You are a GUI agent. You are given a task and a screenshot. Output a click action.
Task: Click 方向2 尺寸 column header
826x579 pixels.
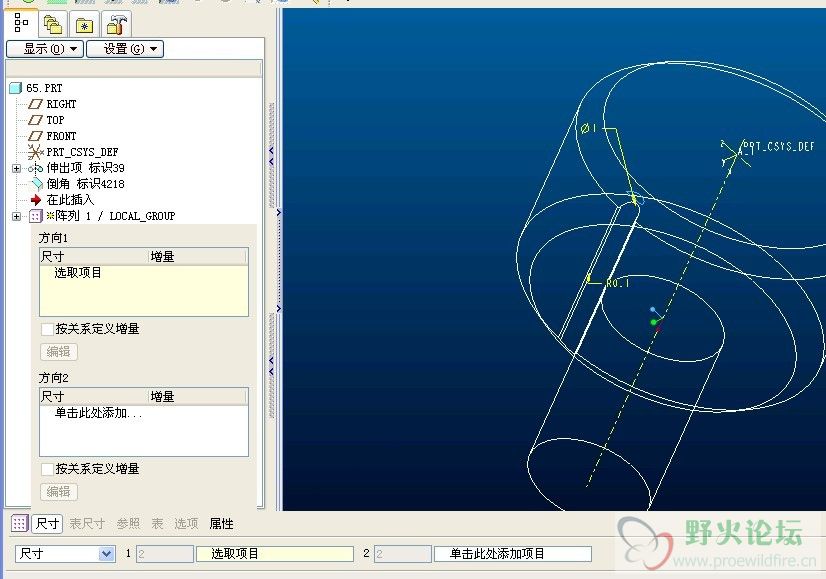tap(94, 397)
